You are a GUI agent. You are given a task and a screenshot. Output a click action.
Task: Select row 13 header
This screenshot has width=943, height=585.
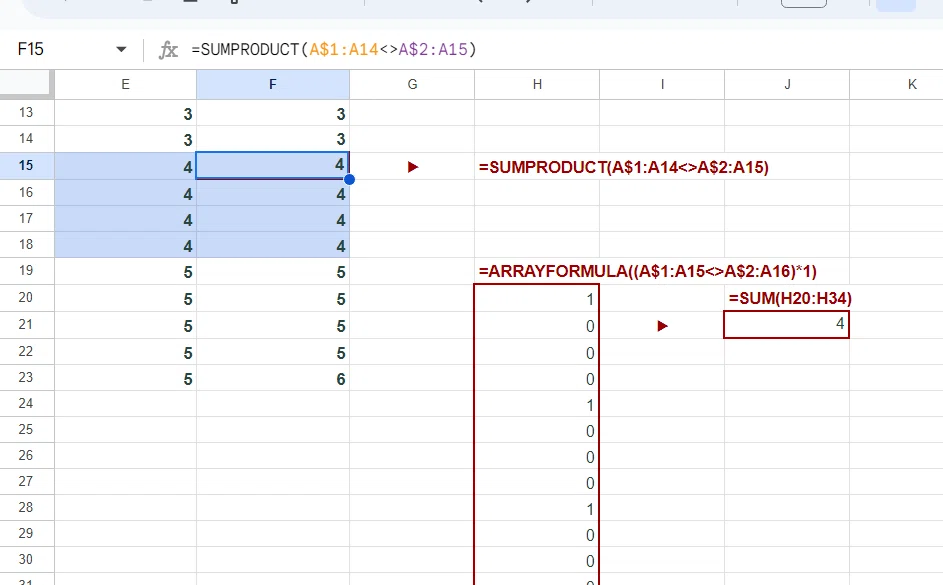(x=26, y=112)
